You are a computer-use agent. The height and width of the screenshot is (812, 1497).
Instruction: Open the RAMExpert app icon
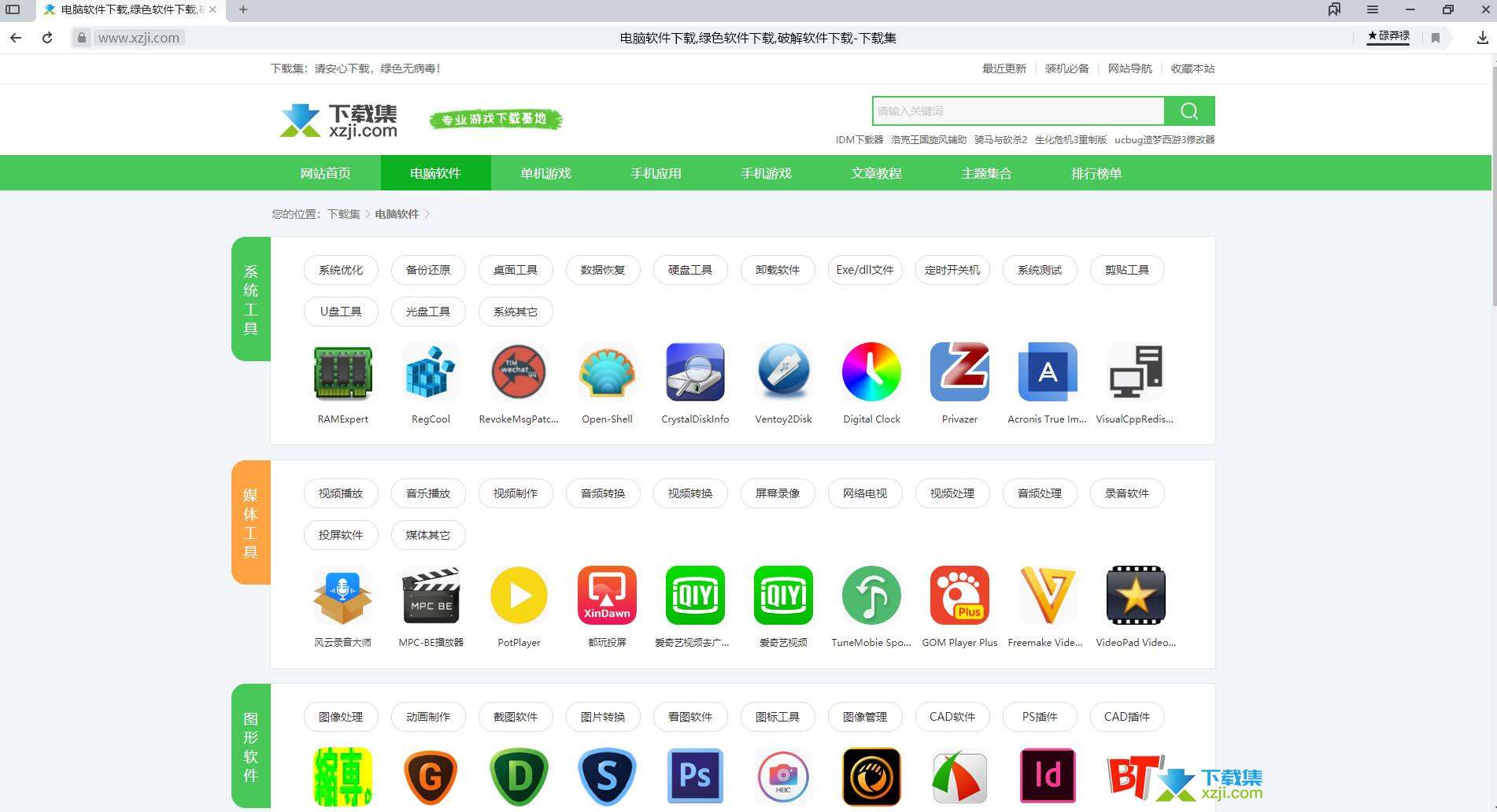(342, 372)
